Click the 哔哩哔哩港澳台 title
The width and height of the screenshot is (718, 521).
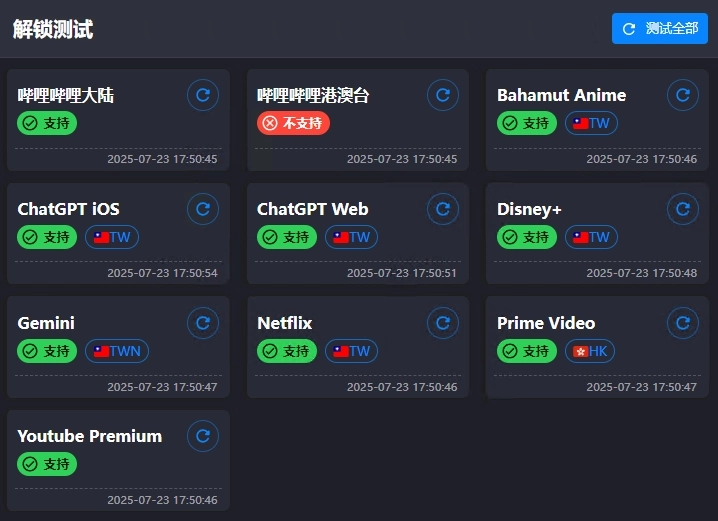click(x=313, y=95)
